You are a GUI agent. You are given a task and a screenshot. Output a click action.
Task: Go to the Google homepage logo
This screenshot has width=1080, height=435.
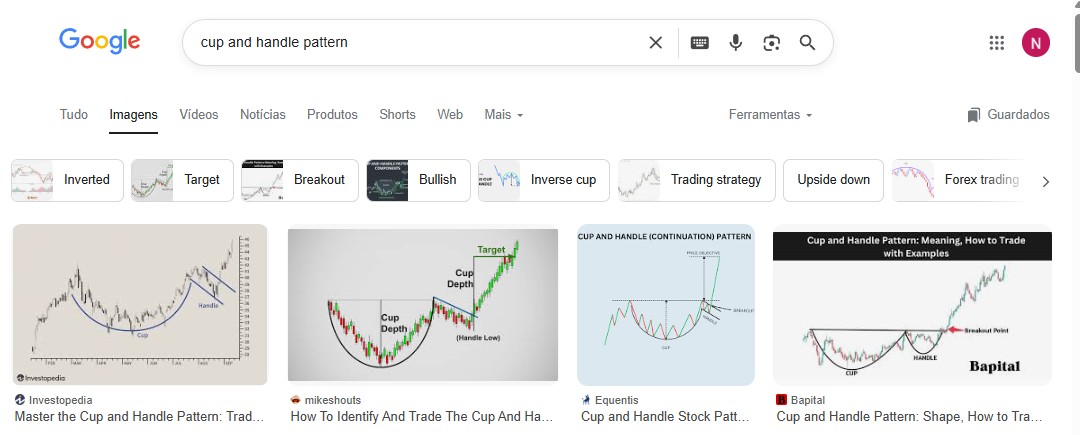click(x=100, y=41)
